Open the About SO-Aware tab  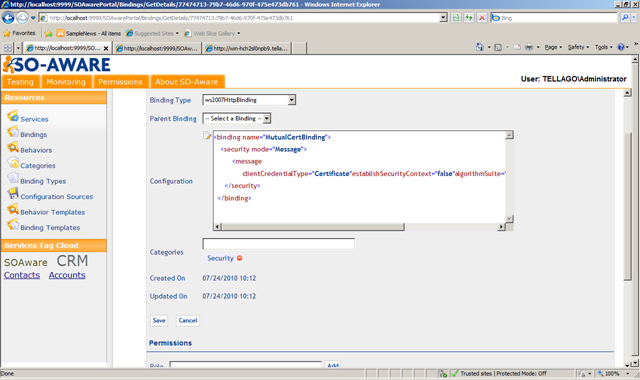pyautogui.click(x=187, y=82)
